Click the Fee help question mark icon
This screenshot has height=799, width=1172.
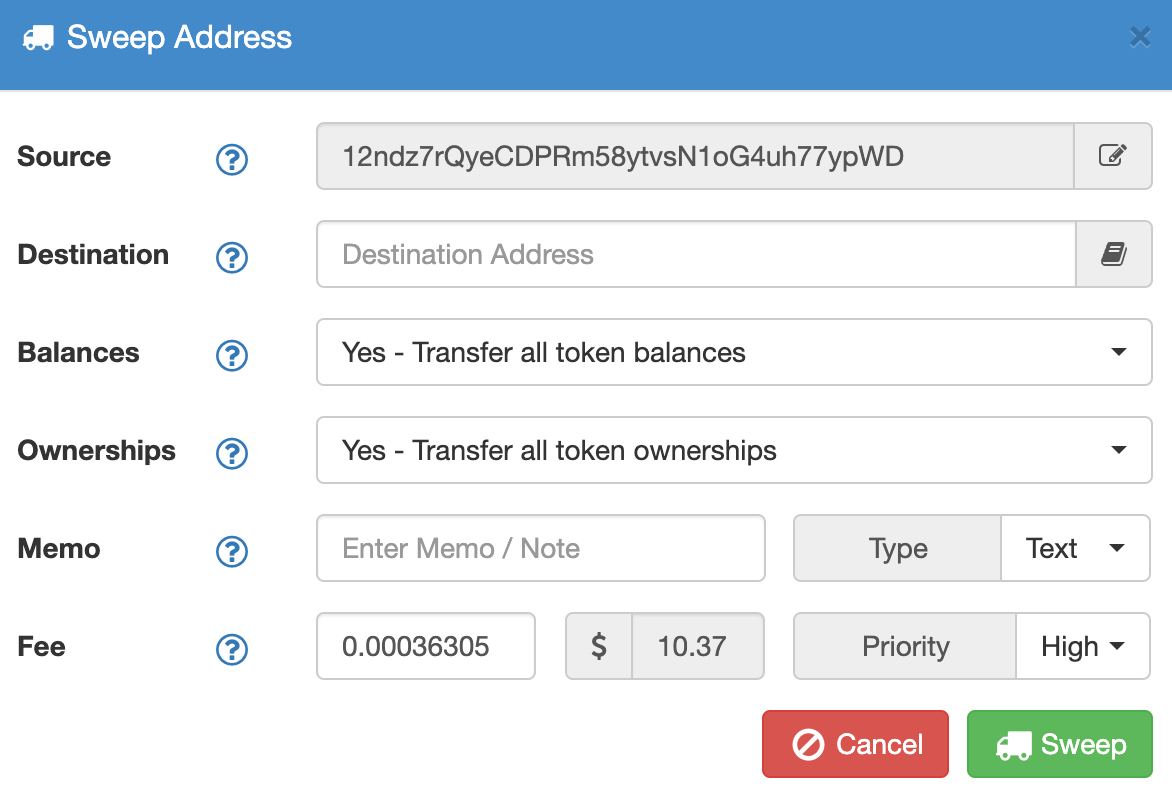point(232,650)
